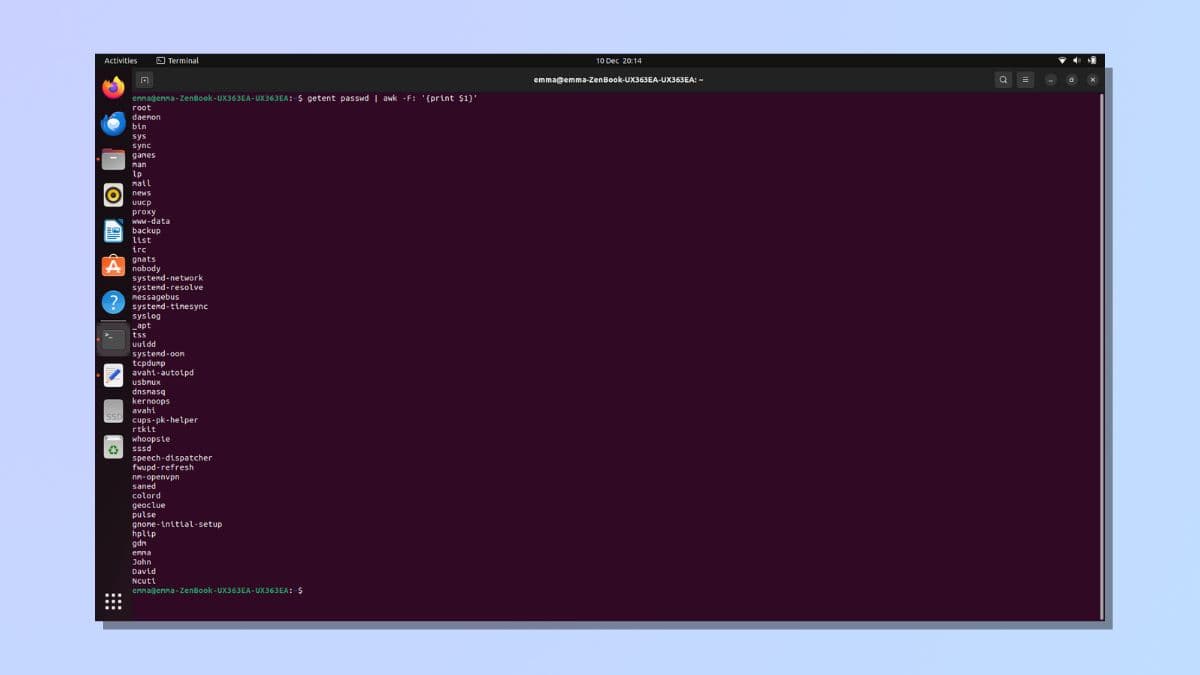The height and width of the screenshot is (675, 1200).
Task: Click the green updater icon in the dock
Action: click(x=112, y=447)
